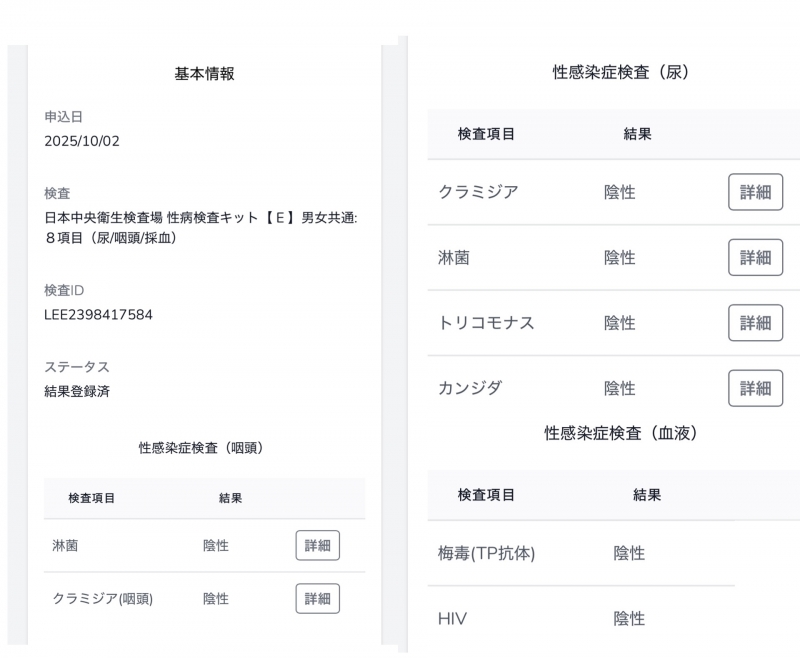View 詳細 for トリコモナス result
The width and height of the screenshot is (800, 658).
[x=755, y=323]
